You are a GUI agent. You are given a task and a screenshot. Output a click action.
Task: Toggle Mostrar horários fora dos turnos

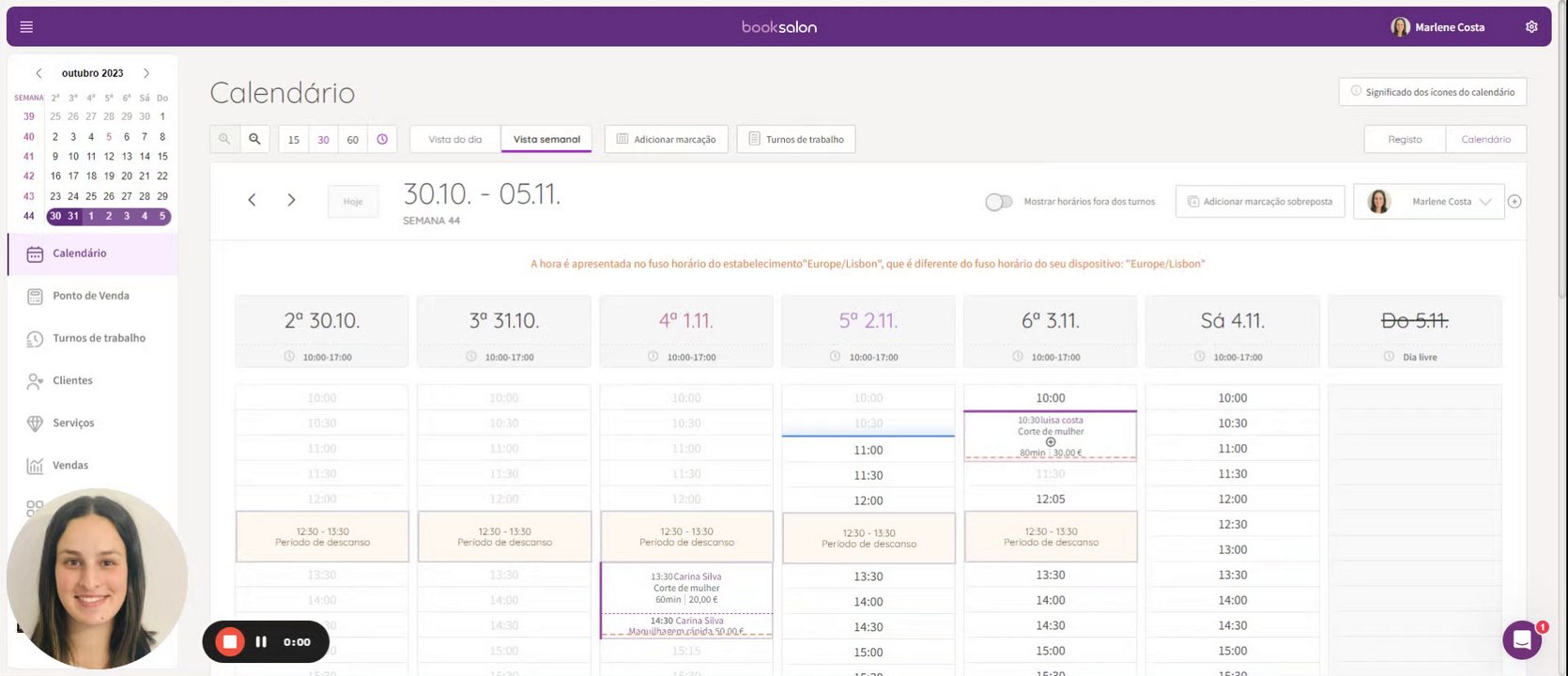999,202
